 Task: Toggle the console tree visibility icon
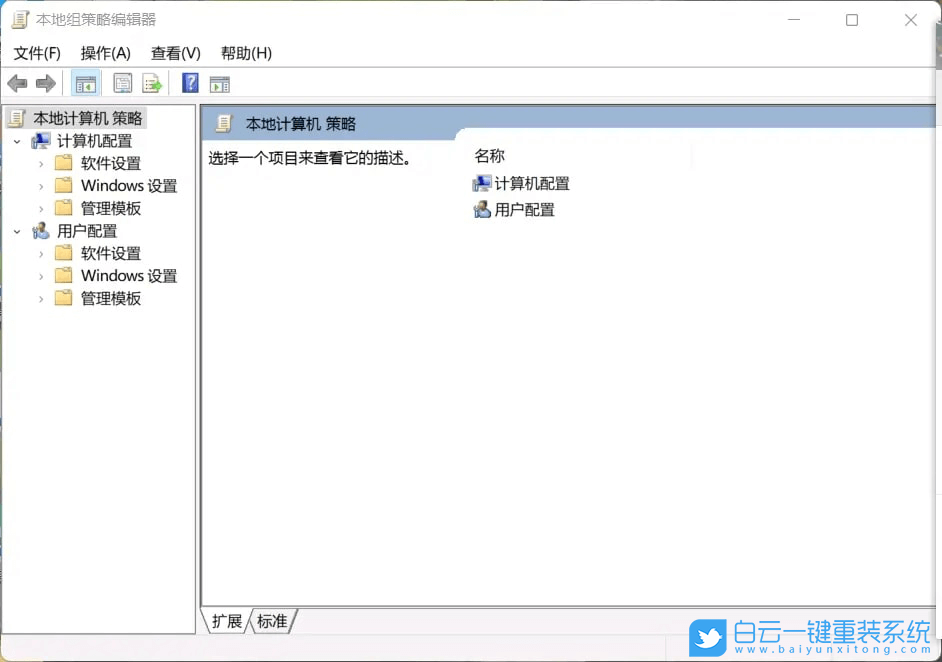click(x=86, y=83)
